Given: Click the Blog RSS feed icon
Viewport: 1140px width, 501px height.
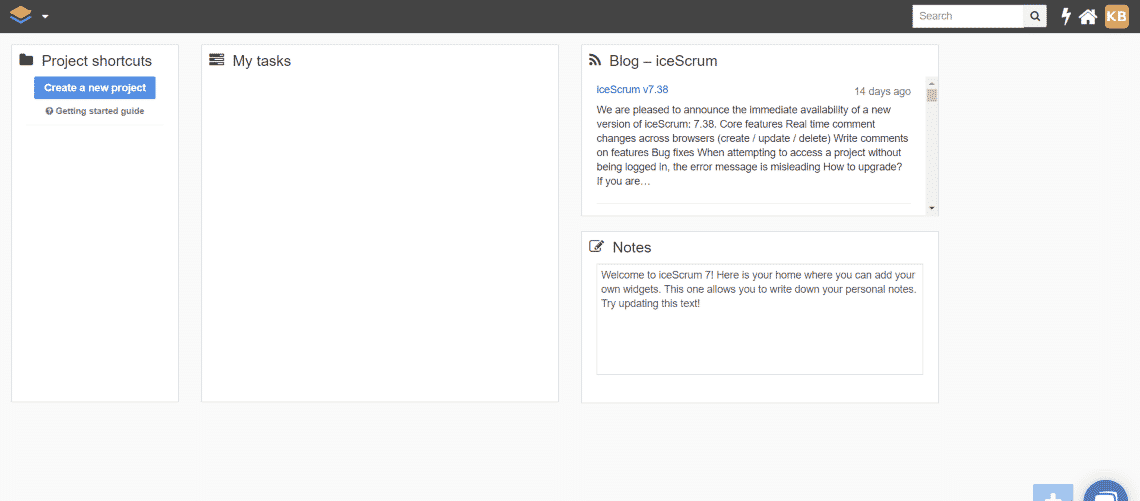Looking at the screenshot, I should click(x=595, y=60).
